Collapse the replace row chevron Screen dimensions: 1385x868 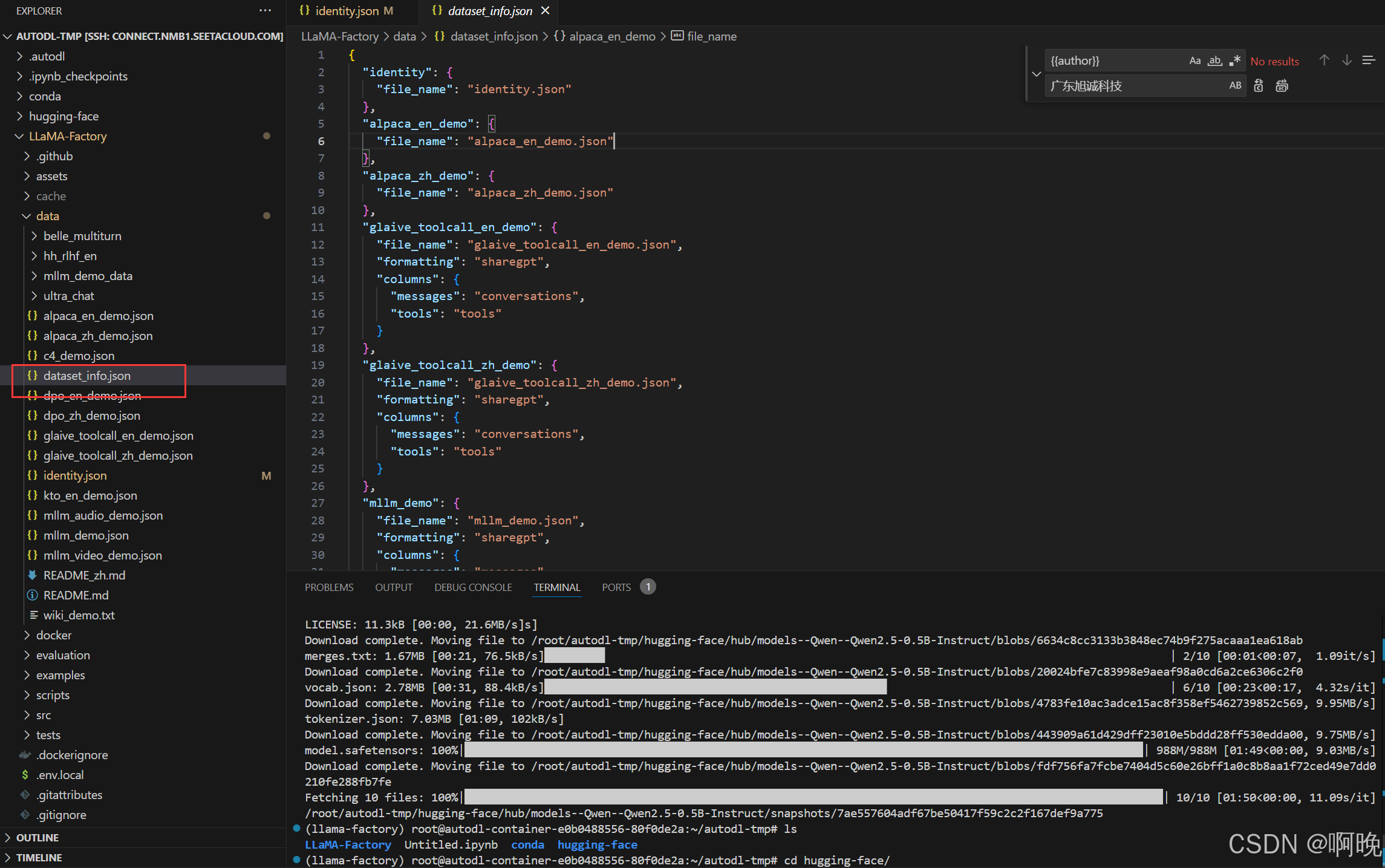tap(1036, 74)
